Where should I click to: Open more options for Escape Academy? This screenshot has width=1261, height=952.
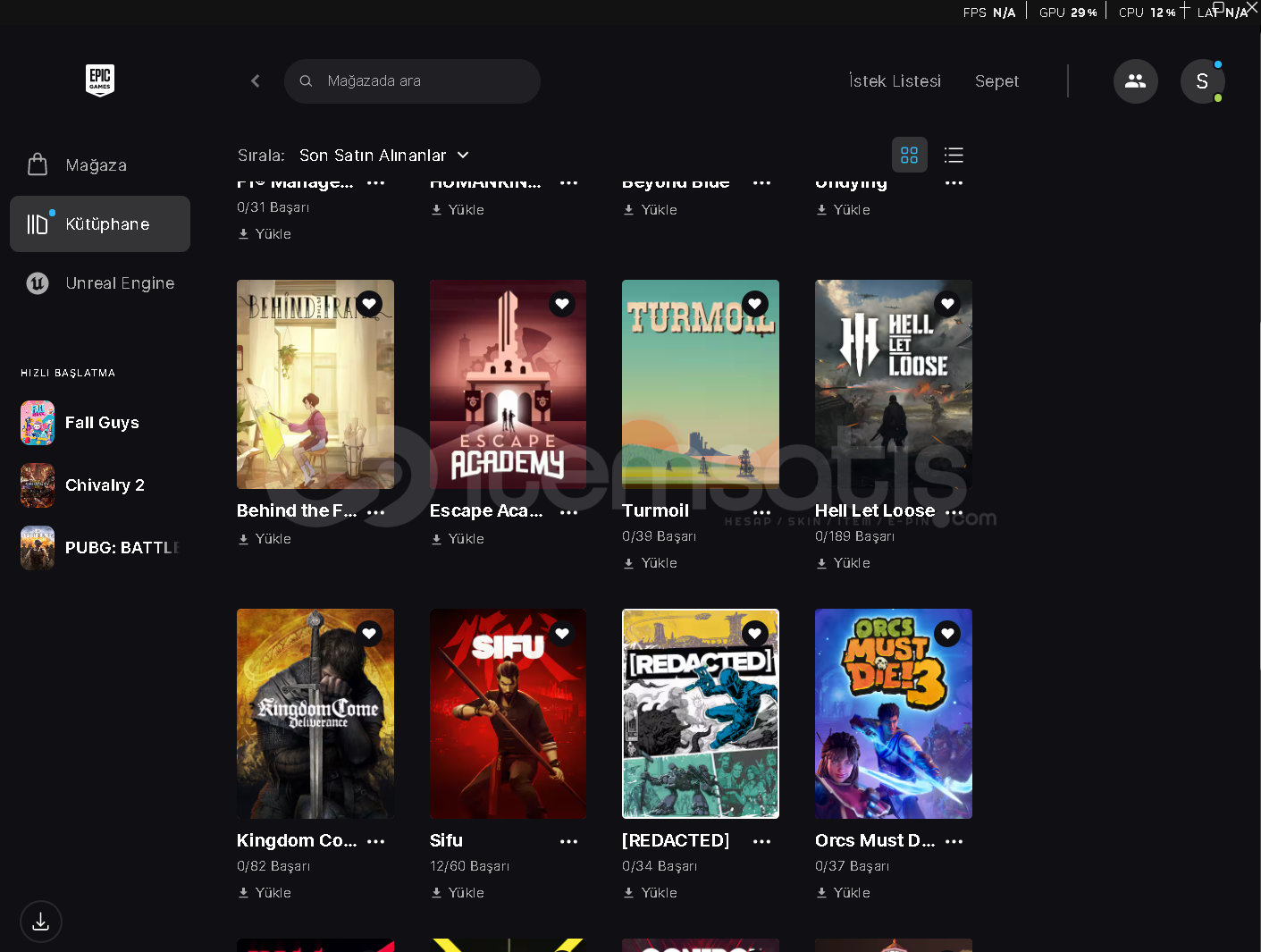[x=569, y=512]
